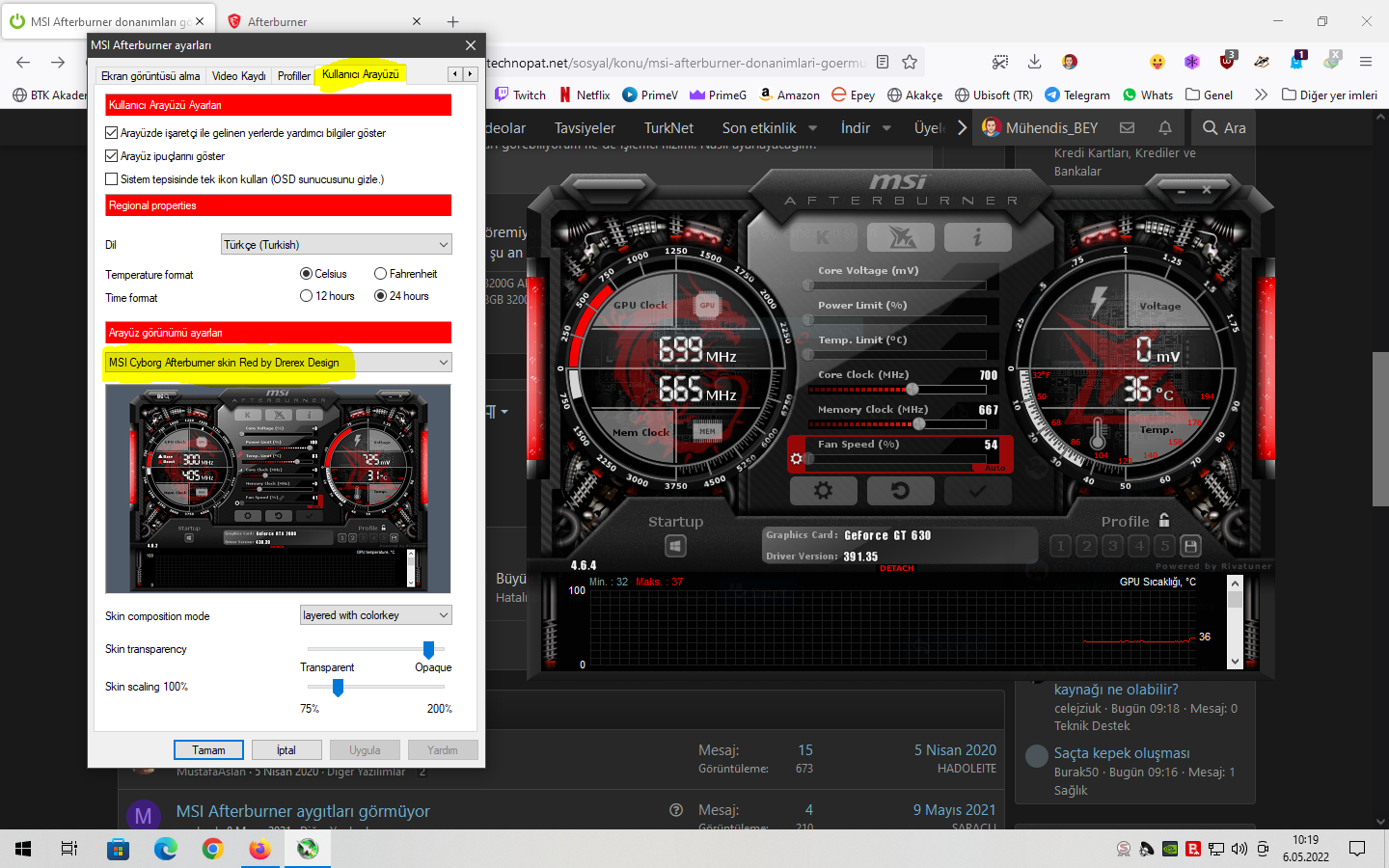Expand forum navigation with right chevron
This screenshot has width=1389, height=868.
click(x=962, y=127)
